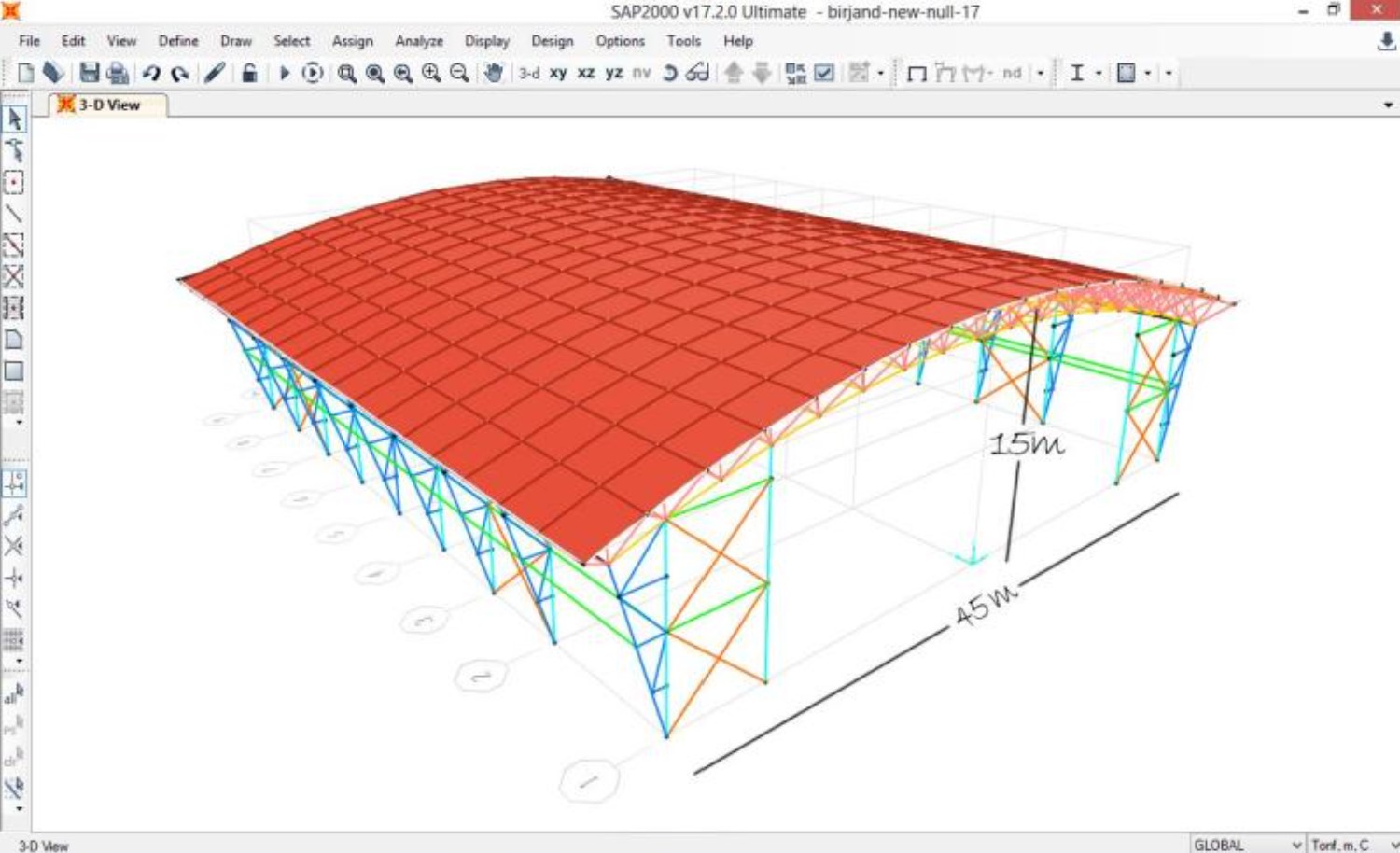Click the Save model icon

click(x=90, y=73)
